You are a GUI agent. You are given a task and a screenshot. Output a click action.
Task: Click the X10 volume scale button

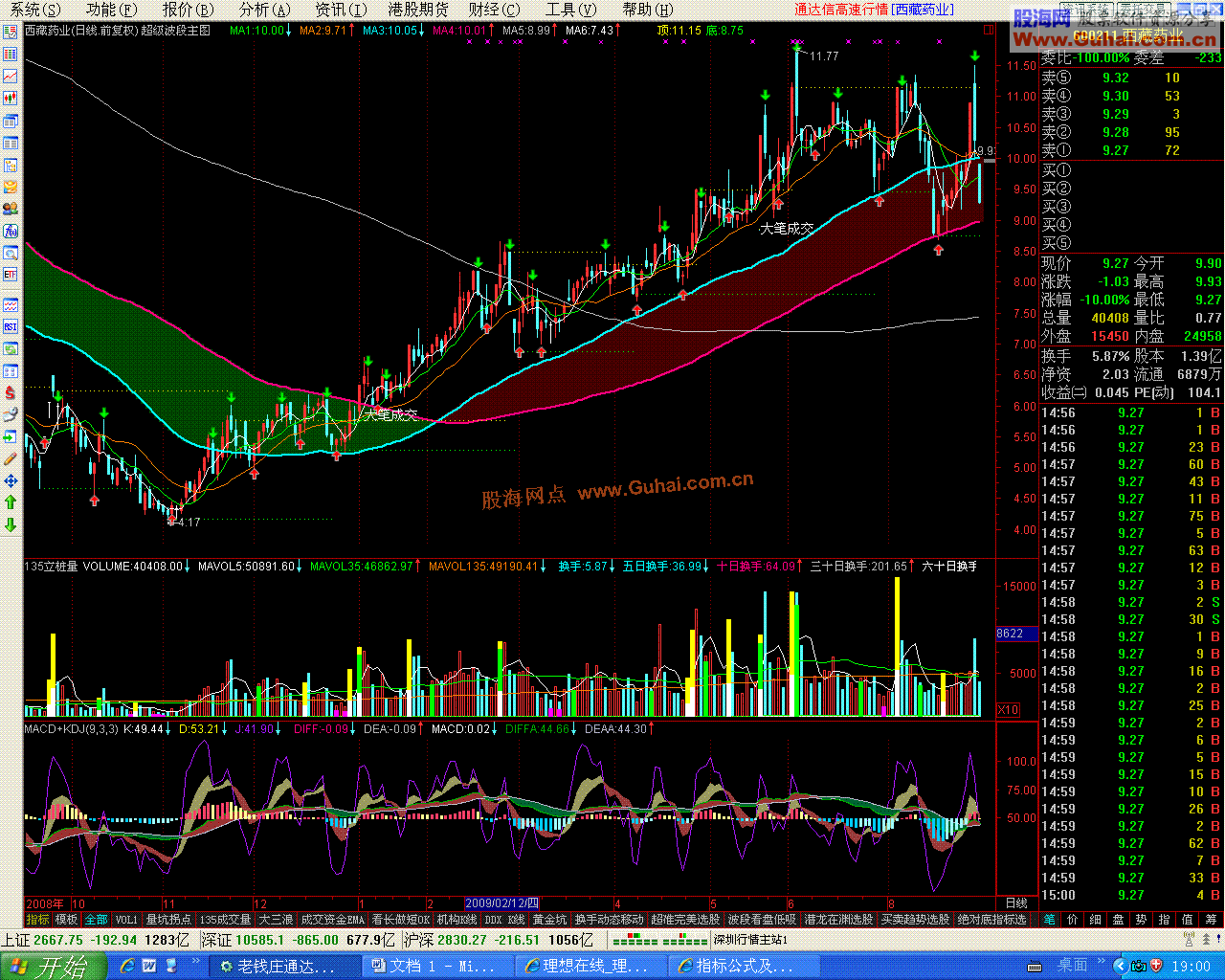(1009, 710)
